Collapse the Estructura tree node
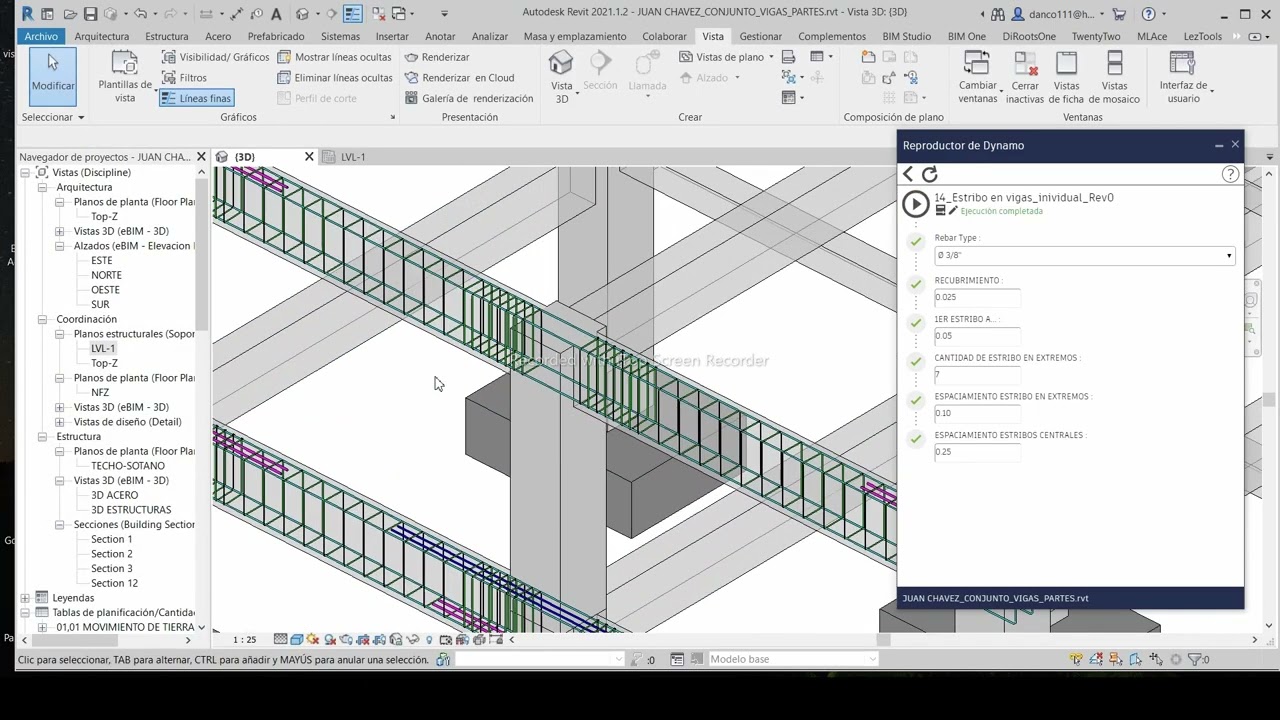The height and width of the screenshot is (720, 1280). 43,436
